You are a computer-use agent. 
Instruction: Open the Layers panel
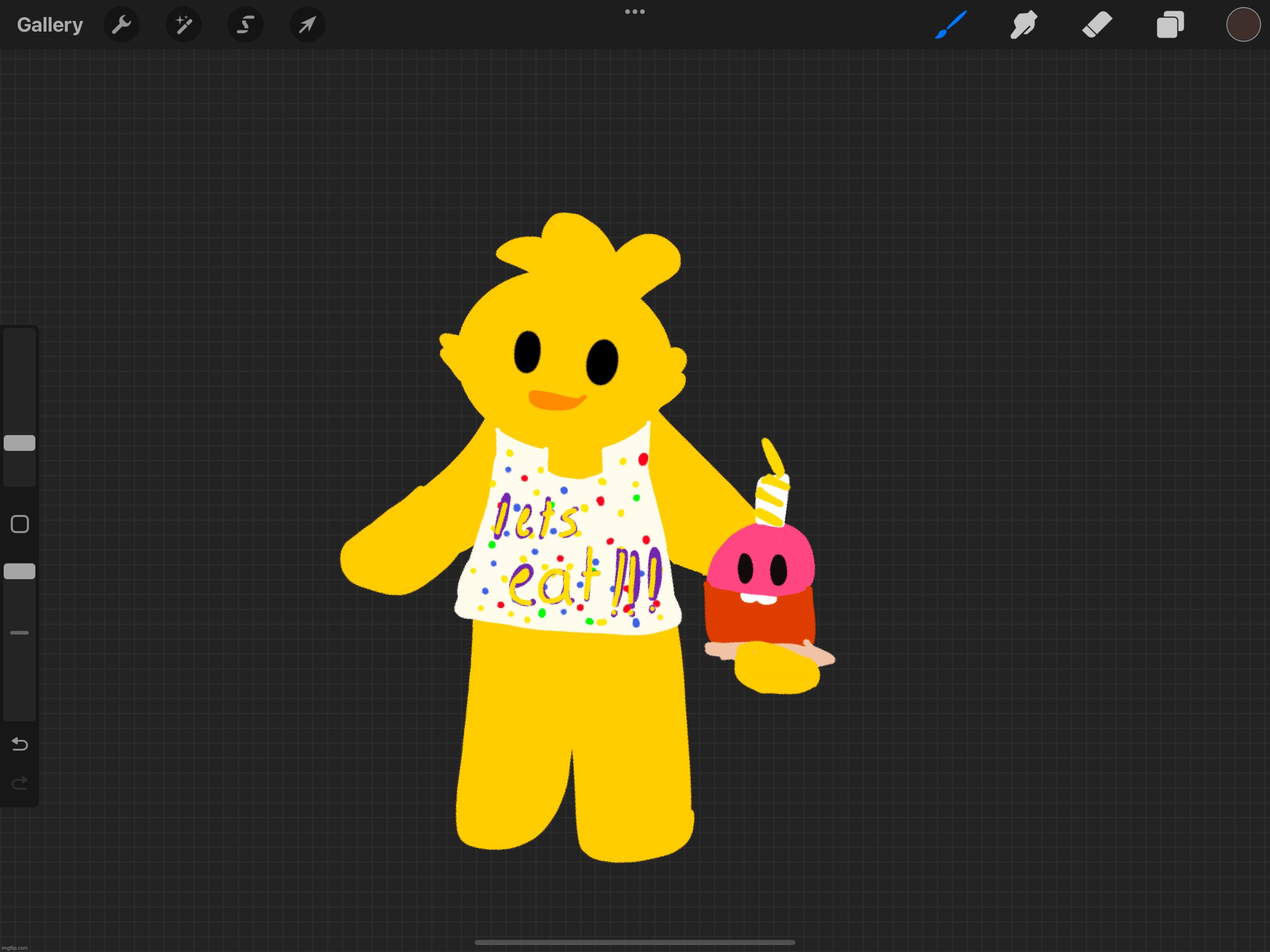[x=1171, y=25]
